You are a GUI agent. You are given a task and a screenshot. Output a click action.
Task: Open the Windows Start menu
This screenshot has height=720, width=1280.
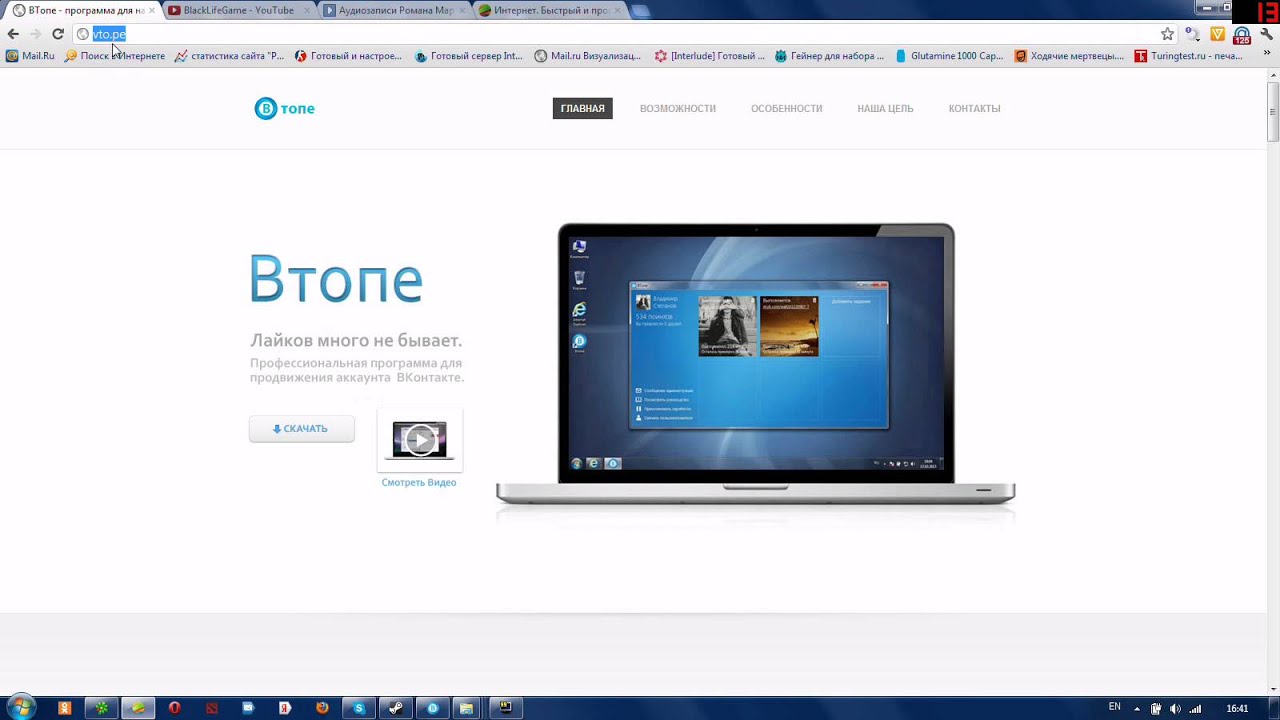coord(20,708)
